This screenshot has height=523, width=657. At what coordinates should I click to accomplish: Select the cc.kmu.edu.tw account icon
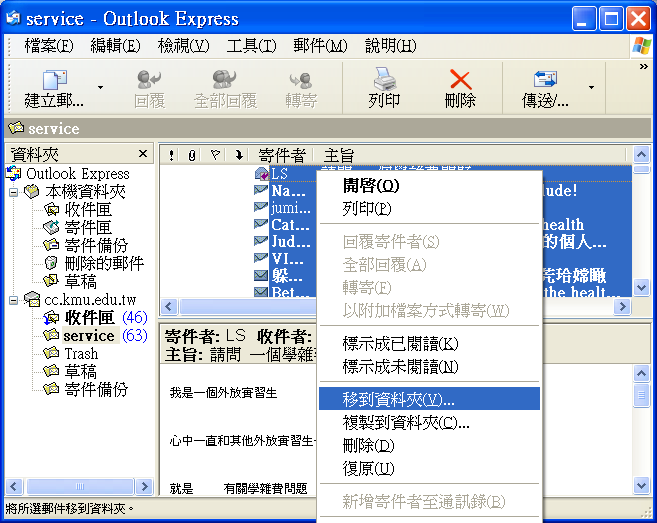point(32,299)
